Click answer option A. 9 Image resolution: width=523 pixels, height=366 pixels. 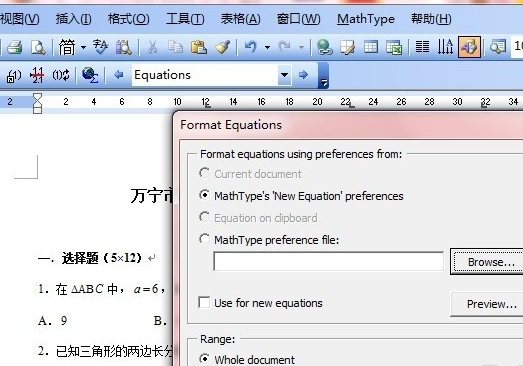53,321
